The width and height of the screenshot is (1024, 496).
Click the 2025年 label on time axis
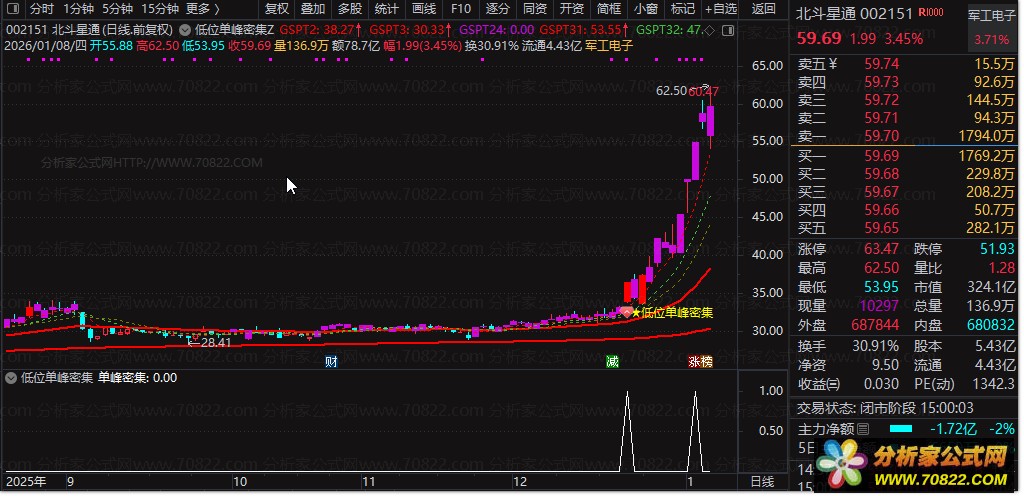coord(26,482)
